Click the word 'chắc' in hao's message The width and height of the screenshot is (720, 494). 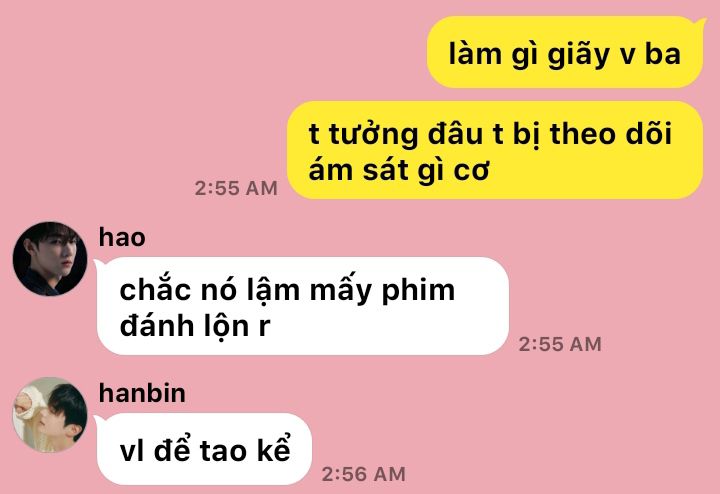(155, 289)
